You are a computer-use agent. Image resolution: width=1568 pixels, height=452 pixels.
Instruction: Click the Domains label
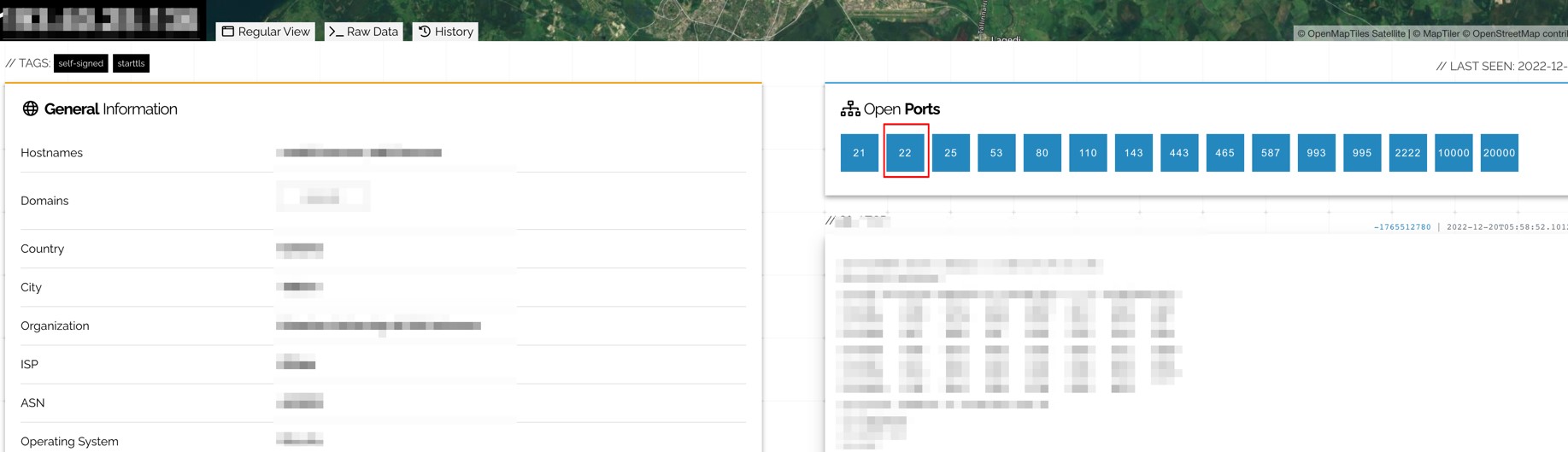(44, 201)
